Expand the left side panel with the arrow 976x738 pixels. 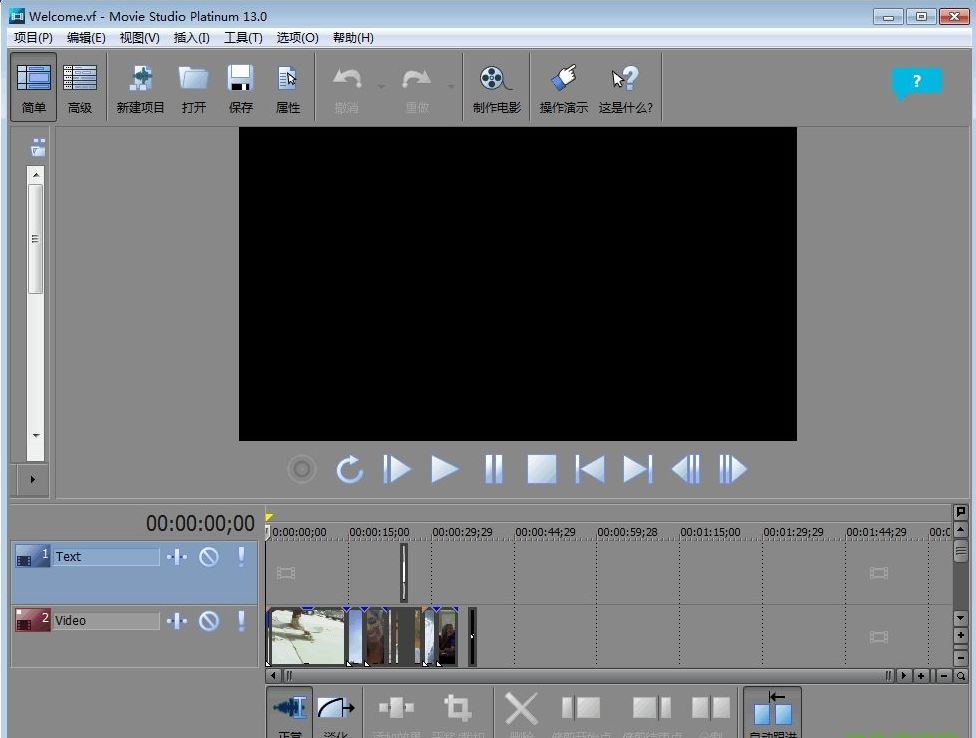coord(32,479)
